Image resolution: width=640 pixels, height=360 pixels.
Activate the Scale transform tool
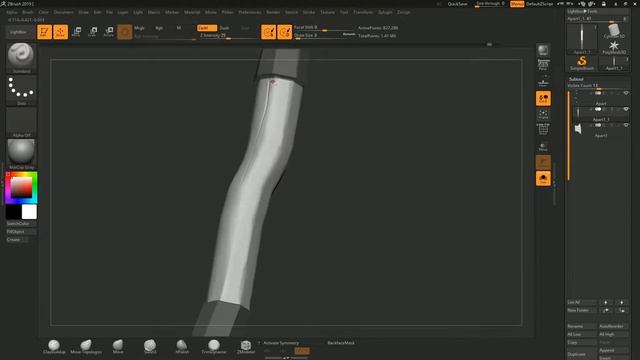pos(93,32)
